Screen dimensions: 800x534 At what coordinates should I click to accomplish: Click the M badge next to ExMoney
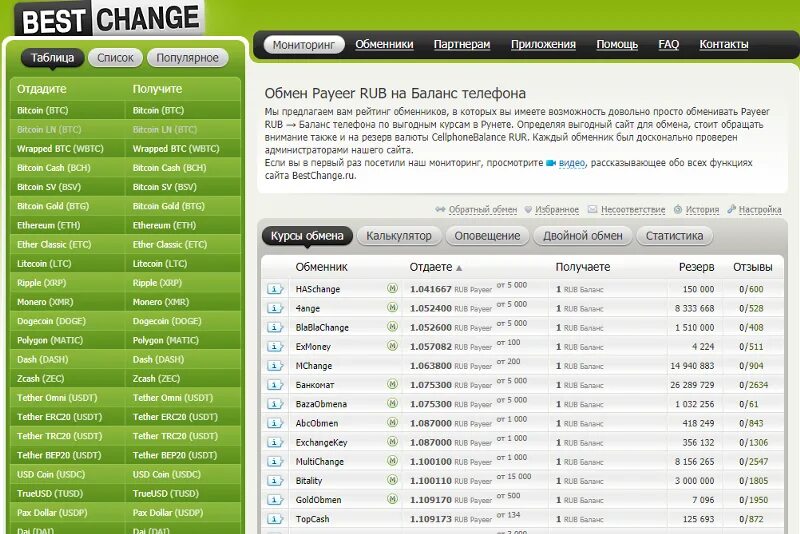[392, 346]
